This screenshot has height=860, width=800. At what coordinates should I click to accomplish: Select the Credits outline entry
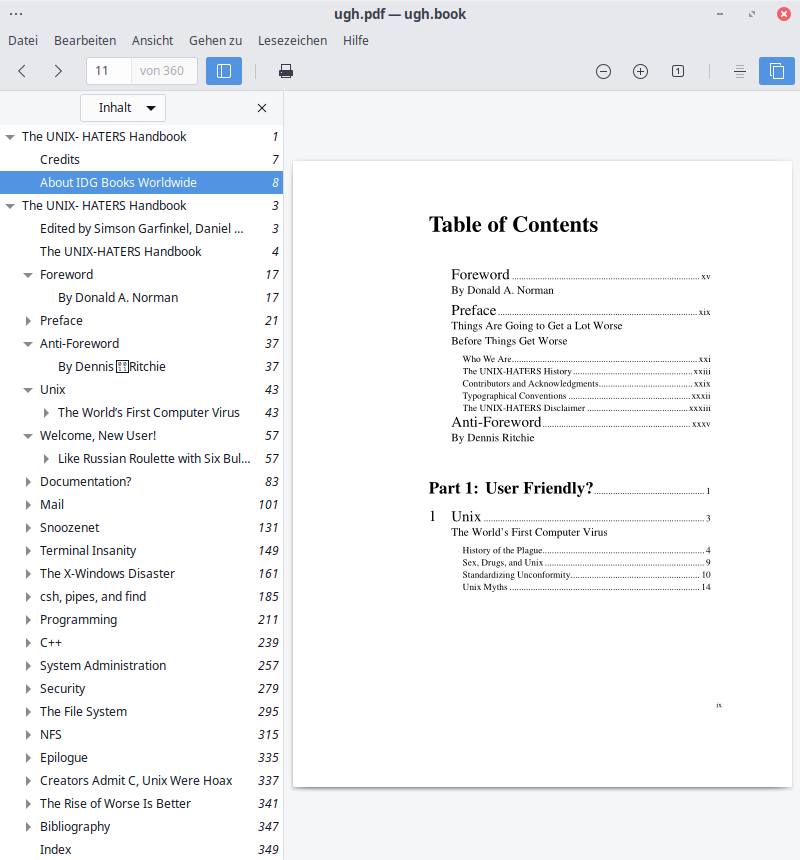coord(60,160)
